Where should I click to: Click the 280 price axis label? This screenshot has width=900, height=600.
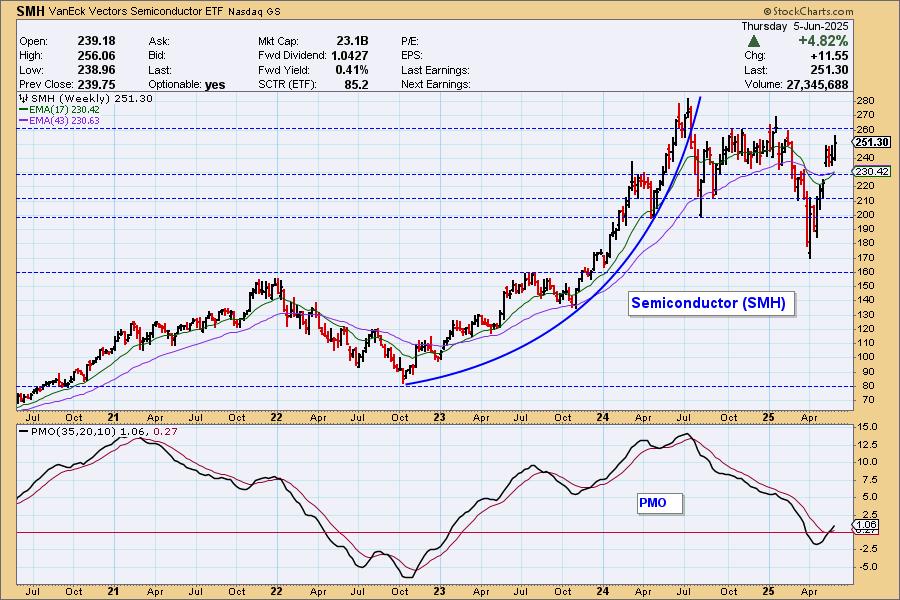pos(865,101)
